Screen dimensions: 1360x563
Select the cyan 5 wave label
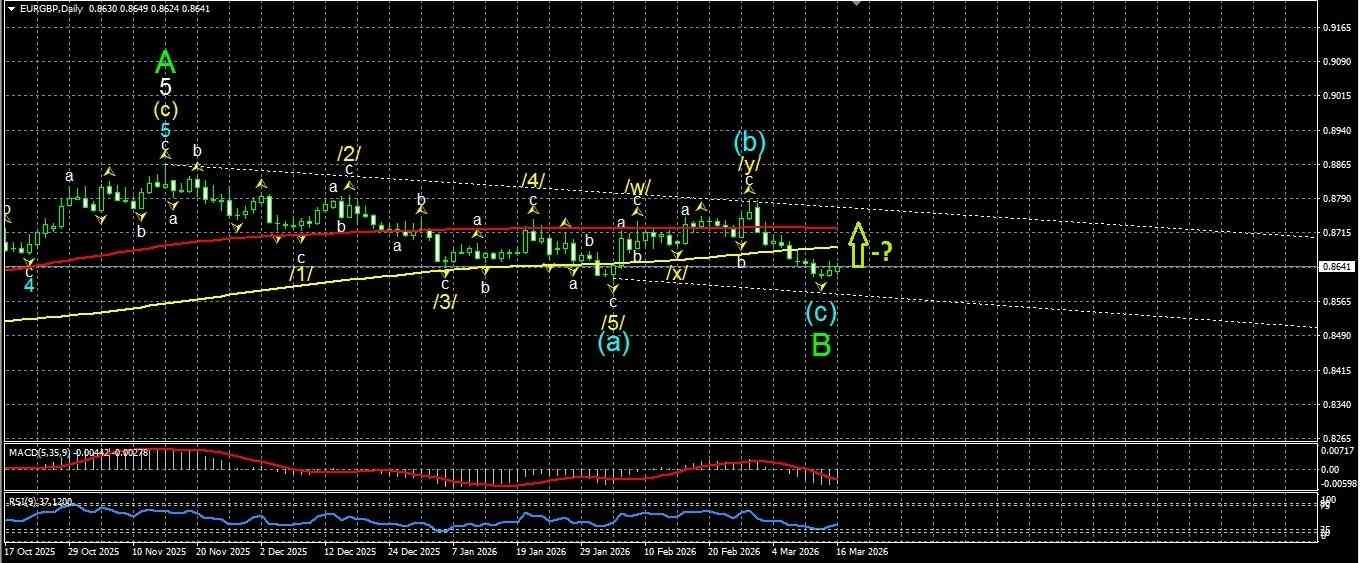(x=166, y=130)
